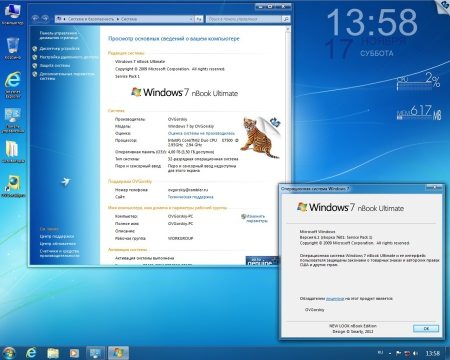Open Device Manager link in sidebar
The width and height of the screenshot is (450, 360).
(59, 49)
